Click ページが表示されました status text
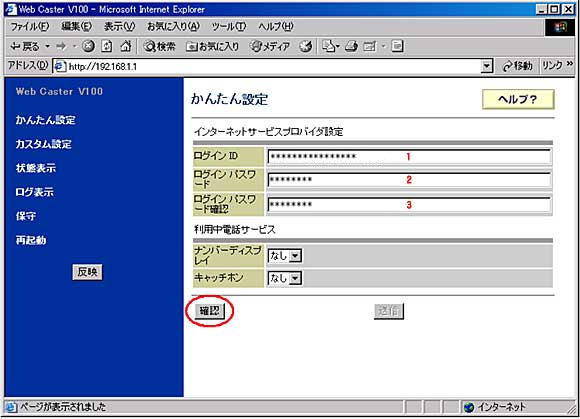 pos(63,407)
